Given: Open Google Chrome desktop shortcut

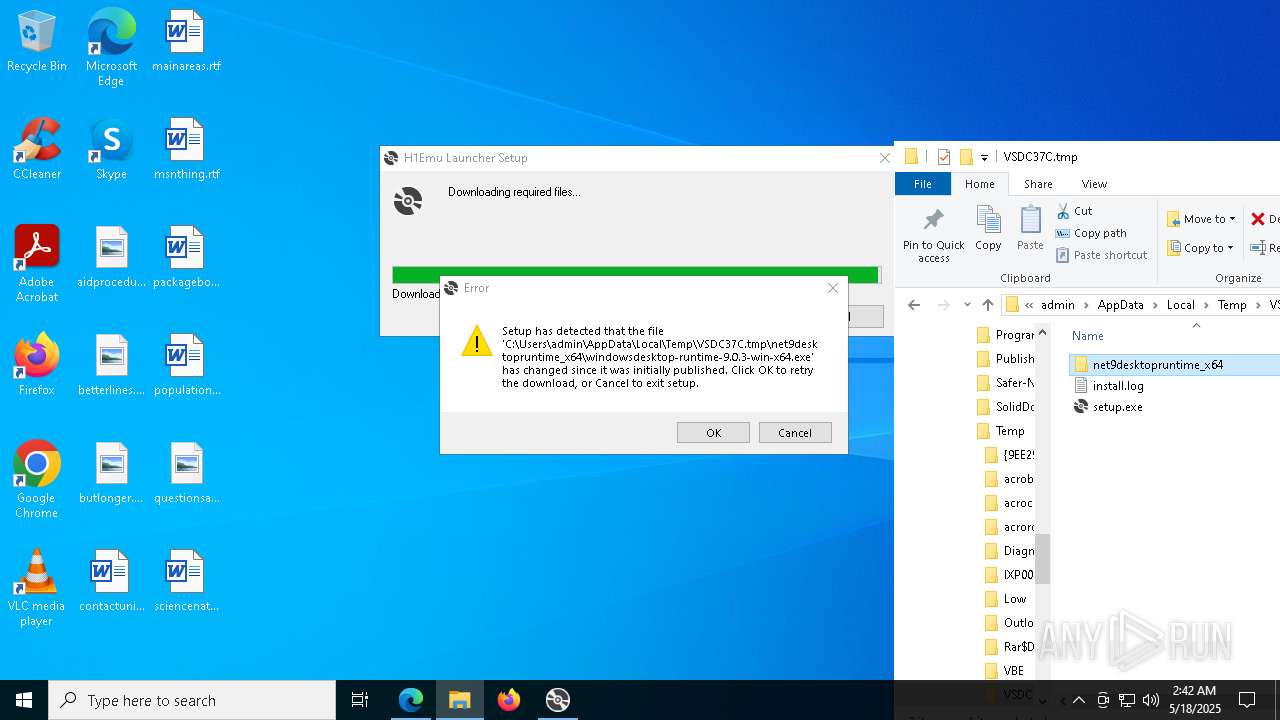Looking at the screenshot, I should [37, 480].
